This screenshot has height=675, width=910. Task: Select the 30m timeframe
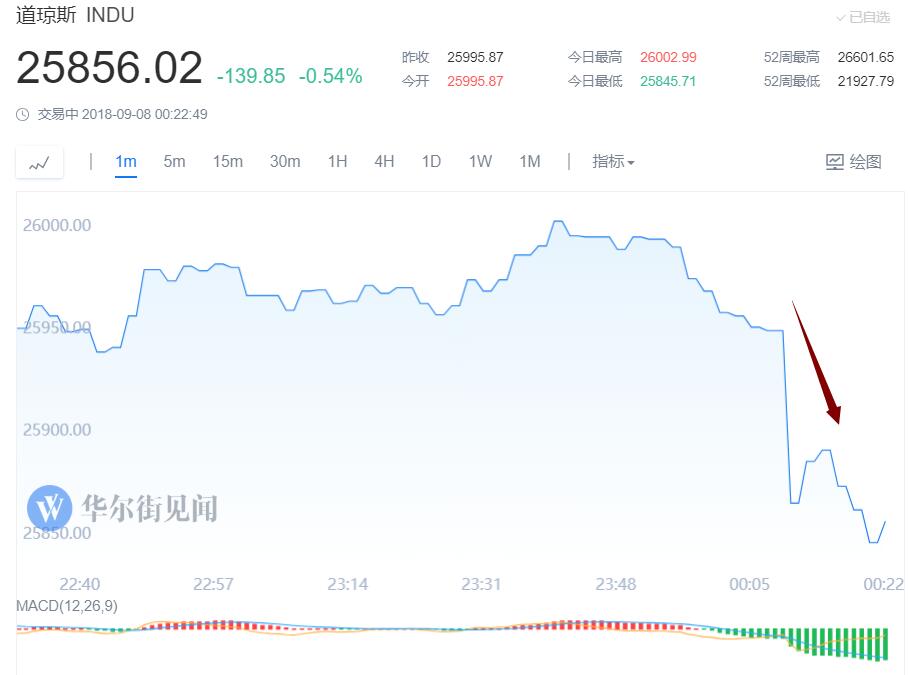[x=285, y=161]
